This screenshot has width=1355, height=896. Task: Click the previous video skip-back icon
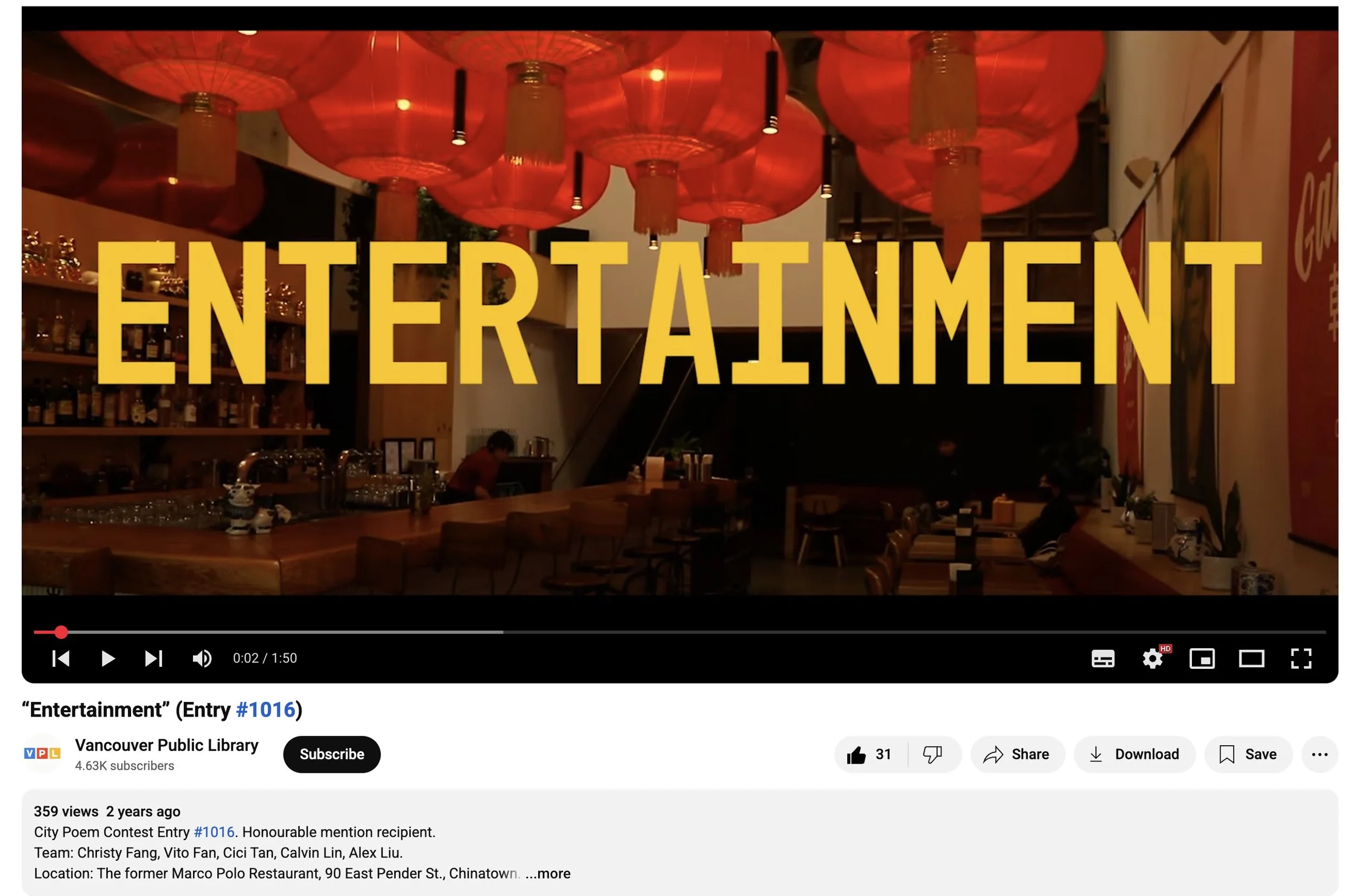61,658
